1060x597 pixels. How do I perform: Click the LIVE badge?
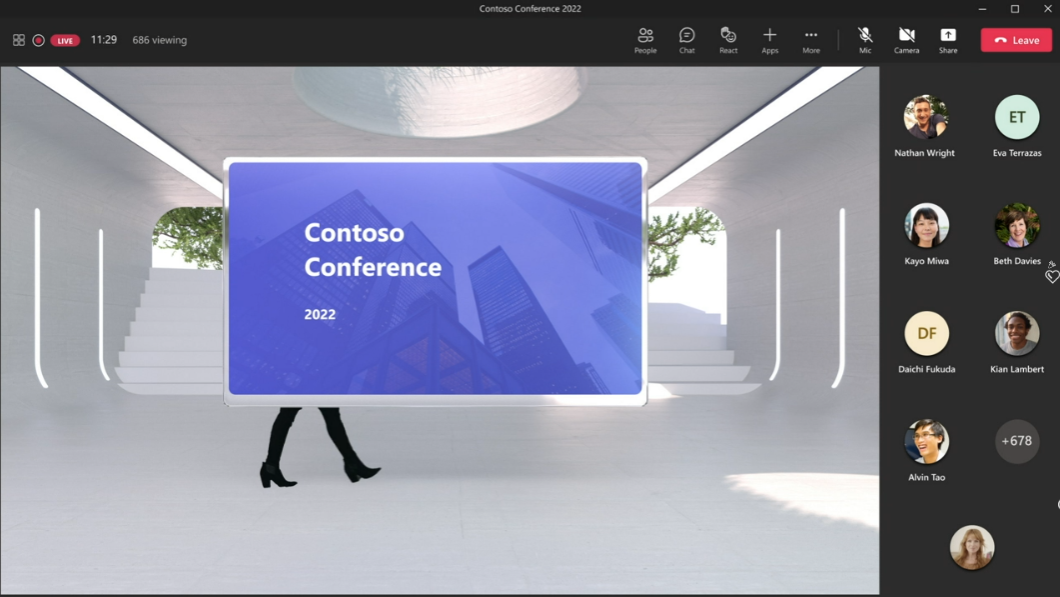point(65,41)
